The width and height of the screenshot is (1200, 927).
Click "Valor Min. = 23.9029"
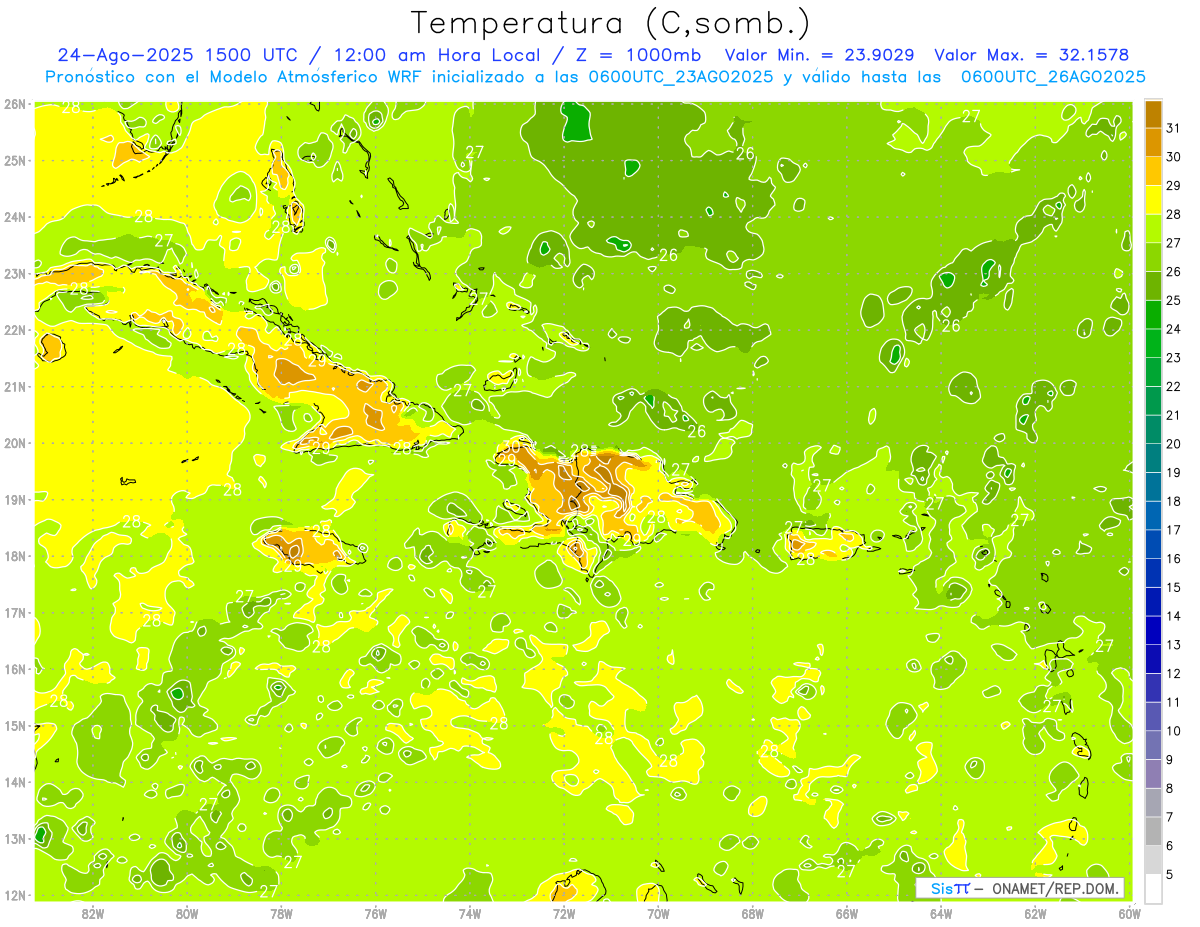coord(820,56)
